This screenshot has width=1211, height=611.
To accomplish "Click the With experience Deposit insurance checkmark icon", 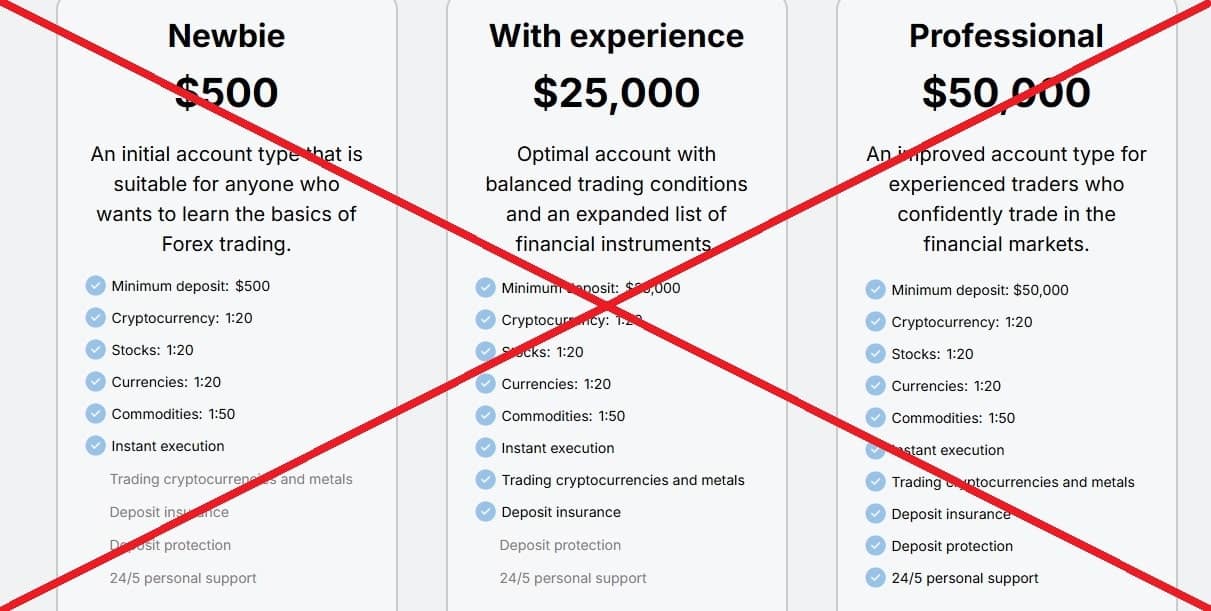I will [x=485, y=512].
